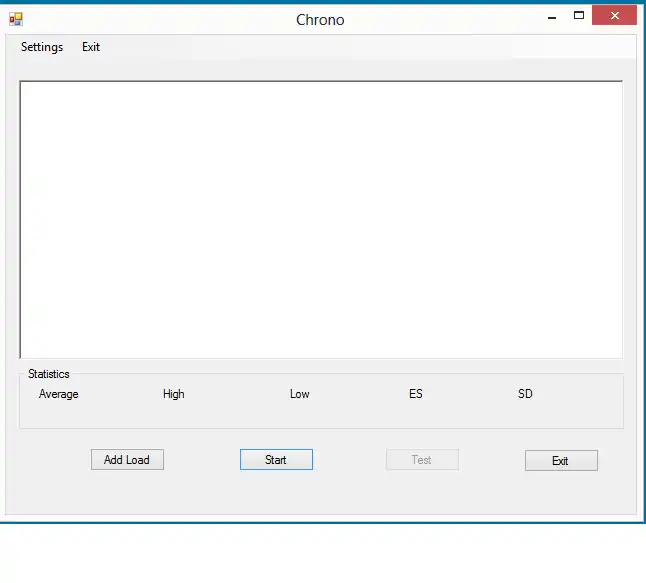Select the ES statistics label
Screen dimensions: 646x583
pos(416,394)
